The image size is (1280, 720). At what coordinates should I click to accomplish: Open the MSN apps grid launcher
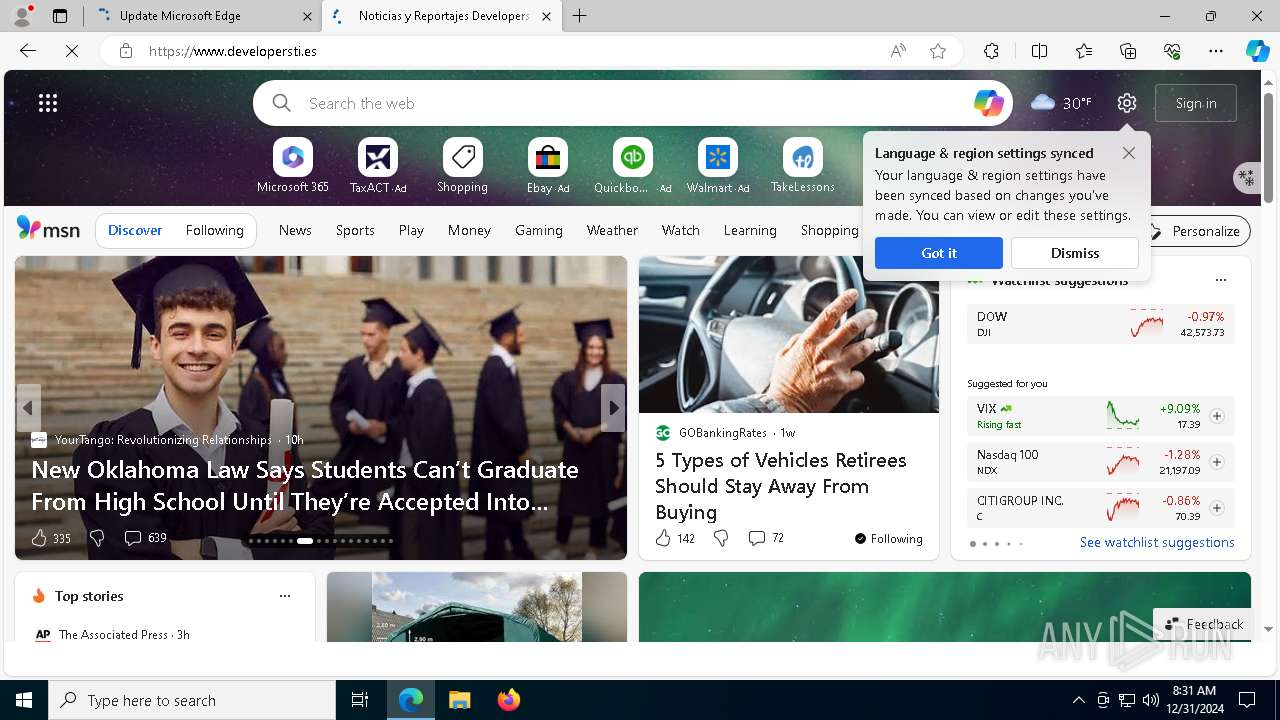point(48,103)
